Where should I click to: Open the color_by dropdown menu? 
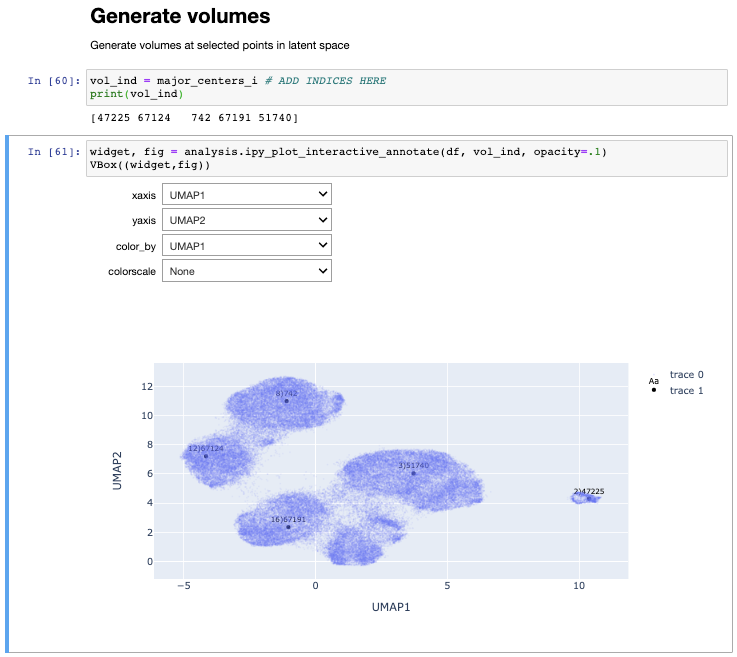point(246,245)
